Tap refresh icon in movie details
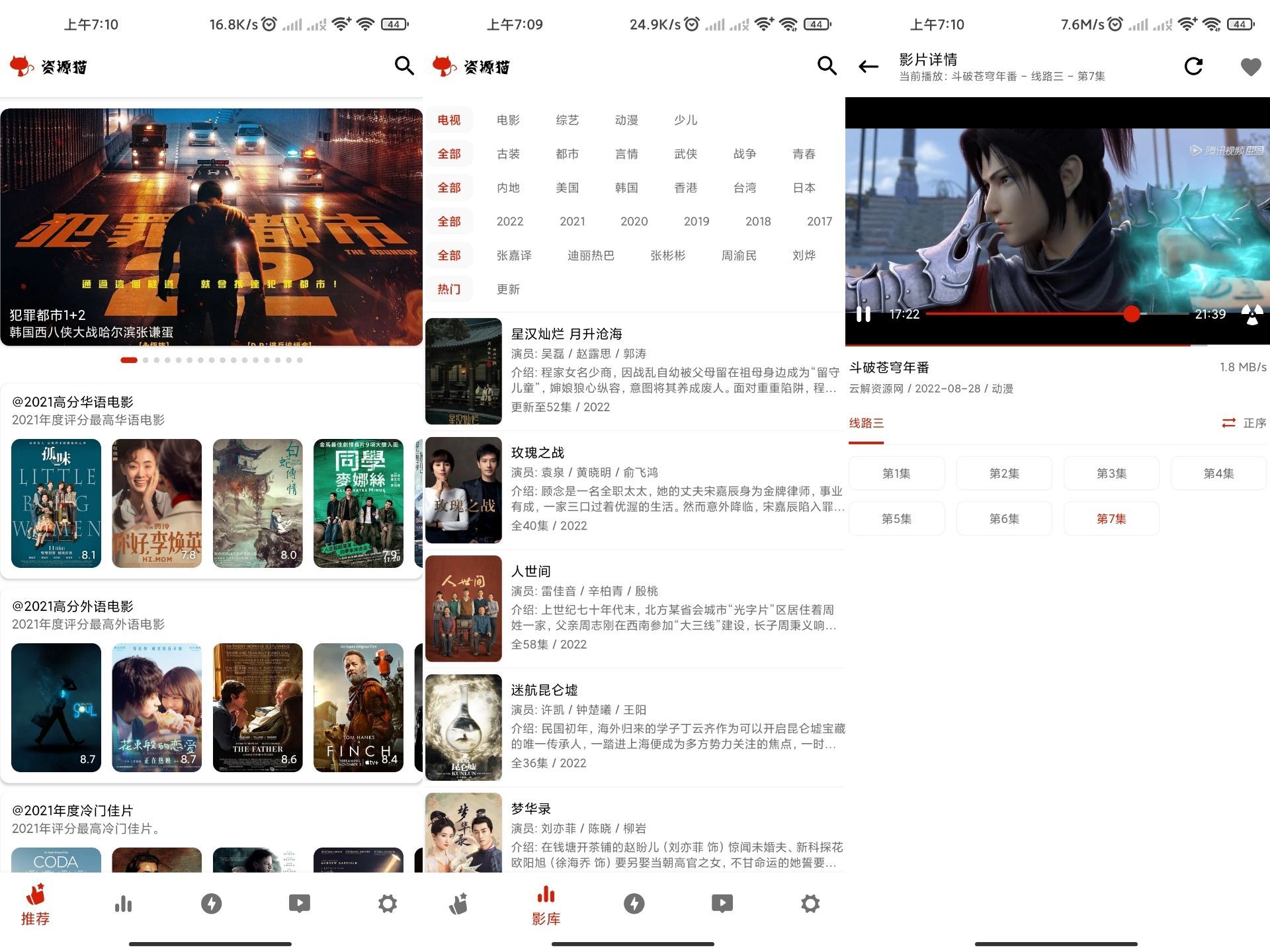1270x952 pixels. [1193, 66]
